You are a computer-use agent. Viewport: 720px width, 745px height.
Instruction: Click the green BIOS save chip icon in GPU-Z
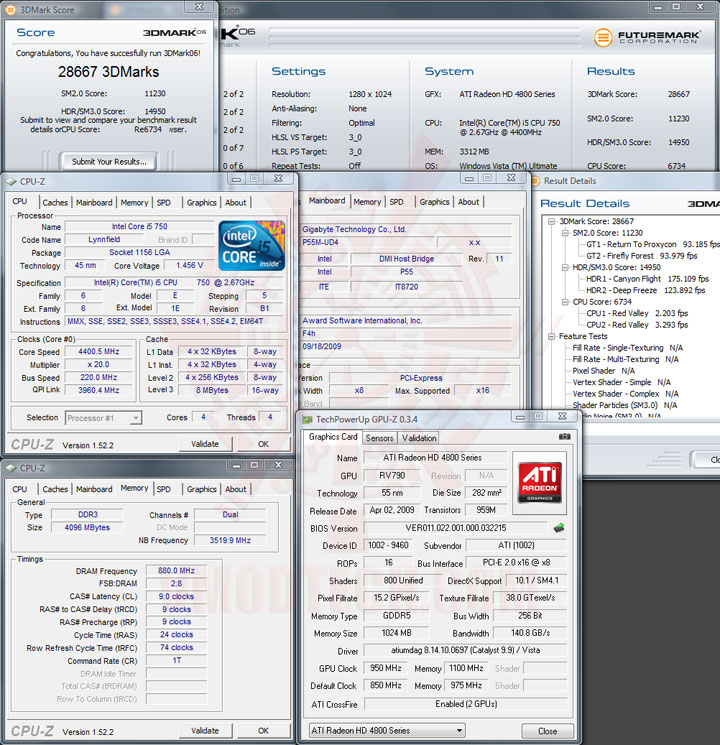(x=559, y=528)
